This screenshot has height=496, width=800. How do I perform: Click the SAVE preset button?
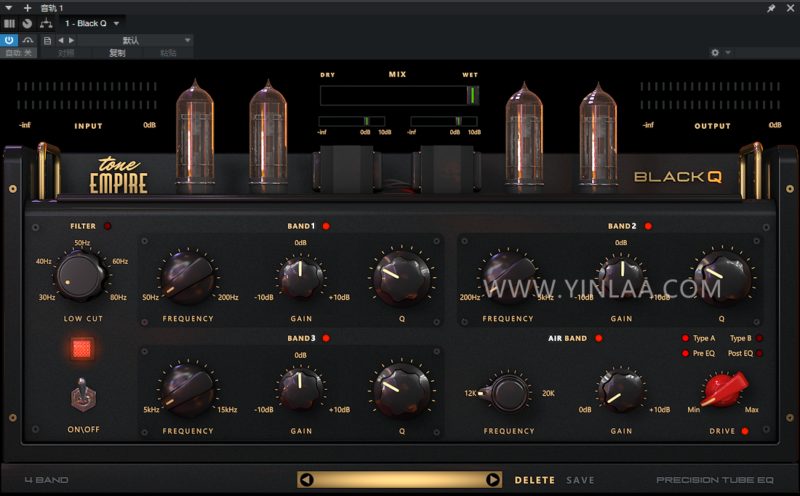pyautogui.click(x=580, y=480)
